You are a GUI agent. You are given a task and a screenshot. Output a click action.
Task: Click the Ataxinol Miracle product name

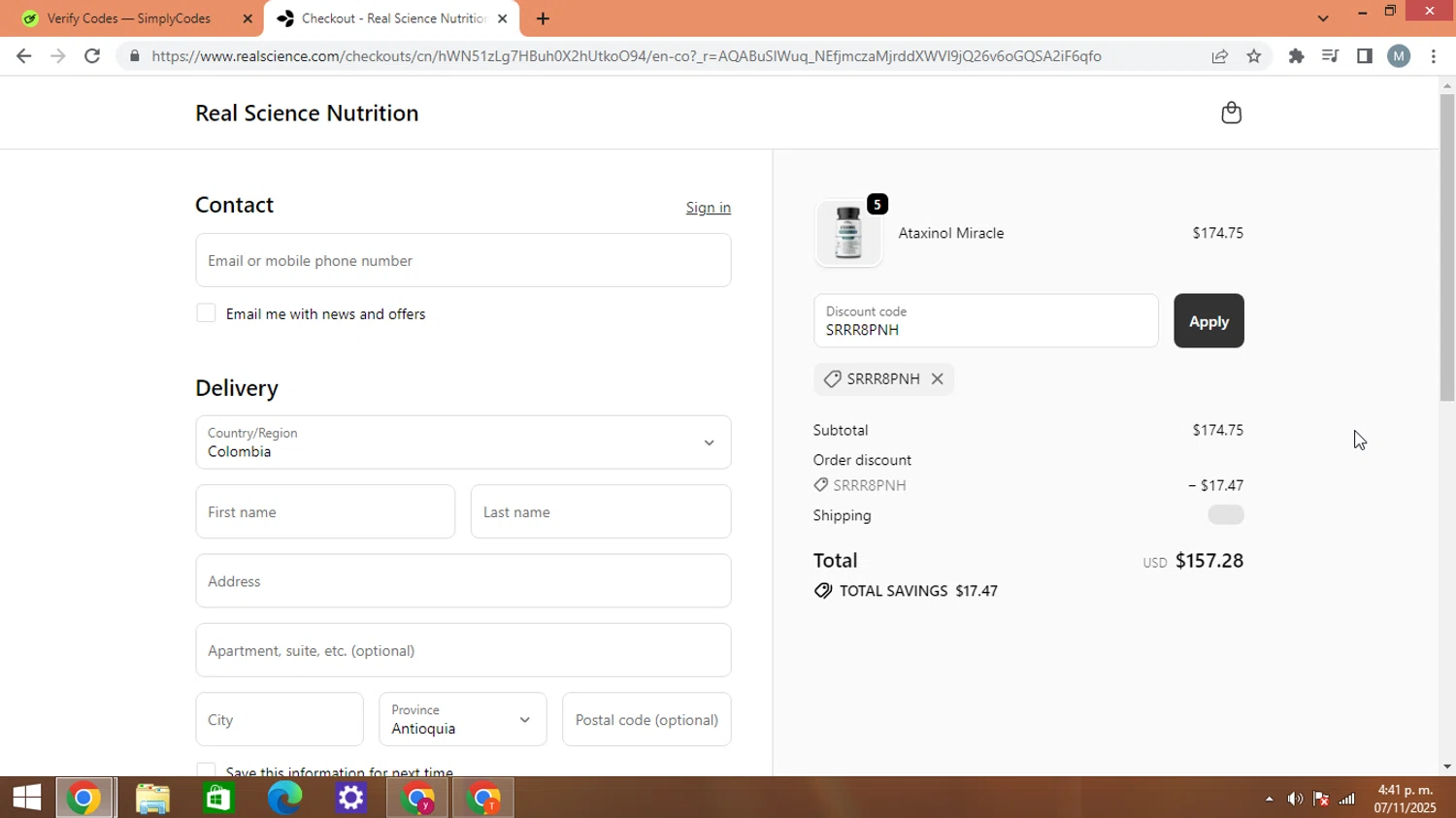(x=951, y=233)
